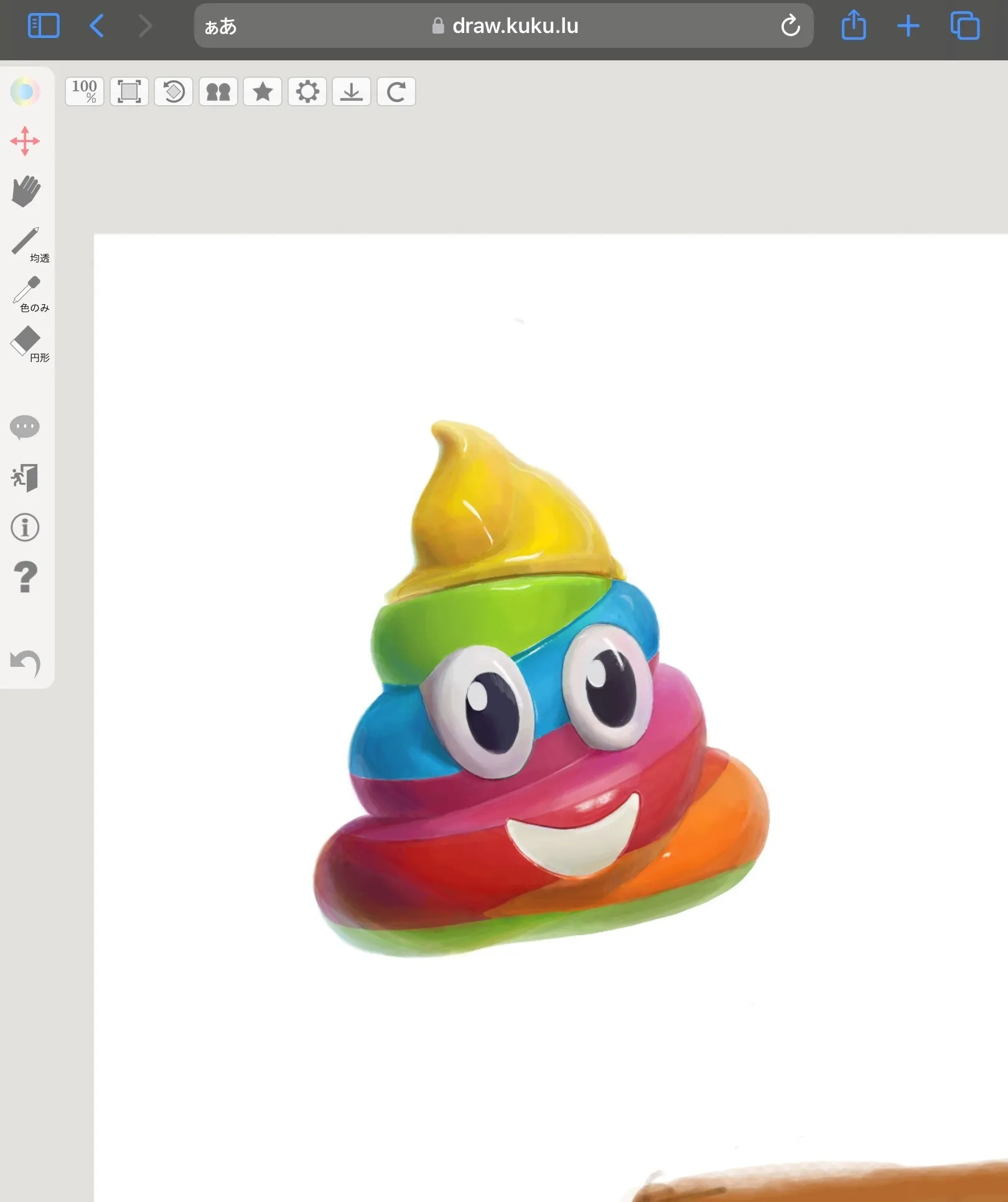The image size is (1008, 1202).
Task: Undo the last stroke
Action: coord(26,663)
